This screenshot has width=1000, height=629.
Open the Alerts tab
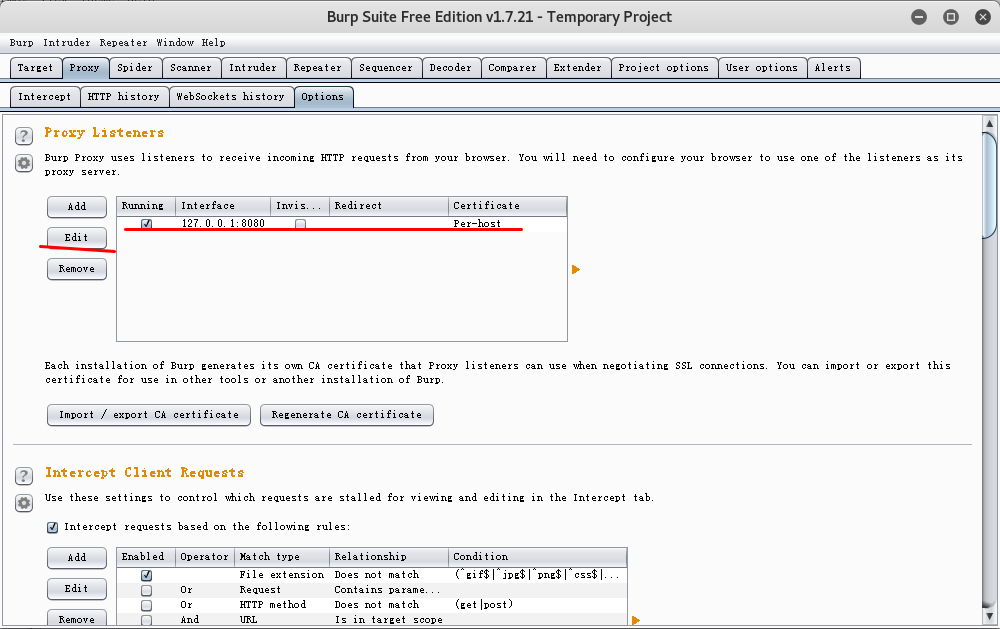833,68
